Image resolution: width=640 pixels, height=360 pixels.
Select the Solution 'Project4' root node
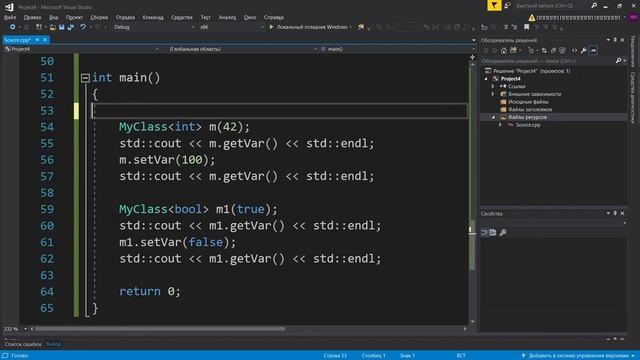(x=531, y=71)
